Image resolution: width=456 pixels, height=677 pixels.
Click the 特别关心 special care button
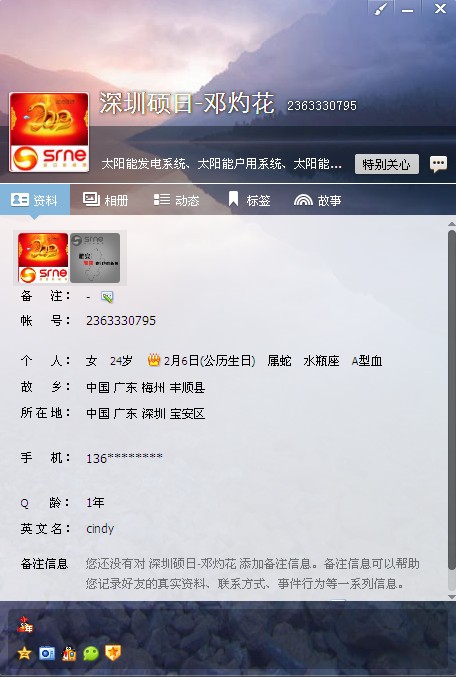[386, 164]
